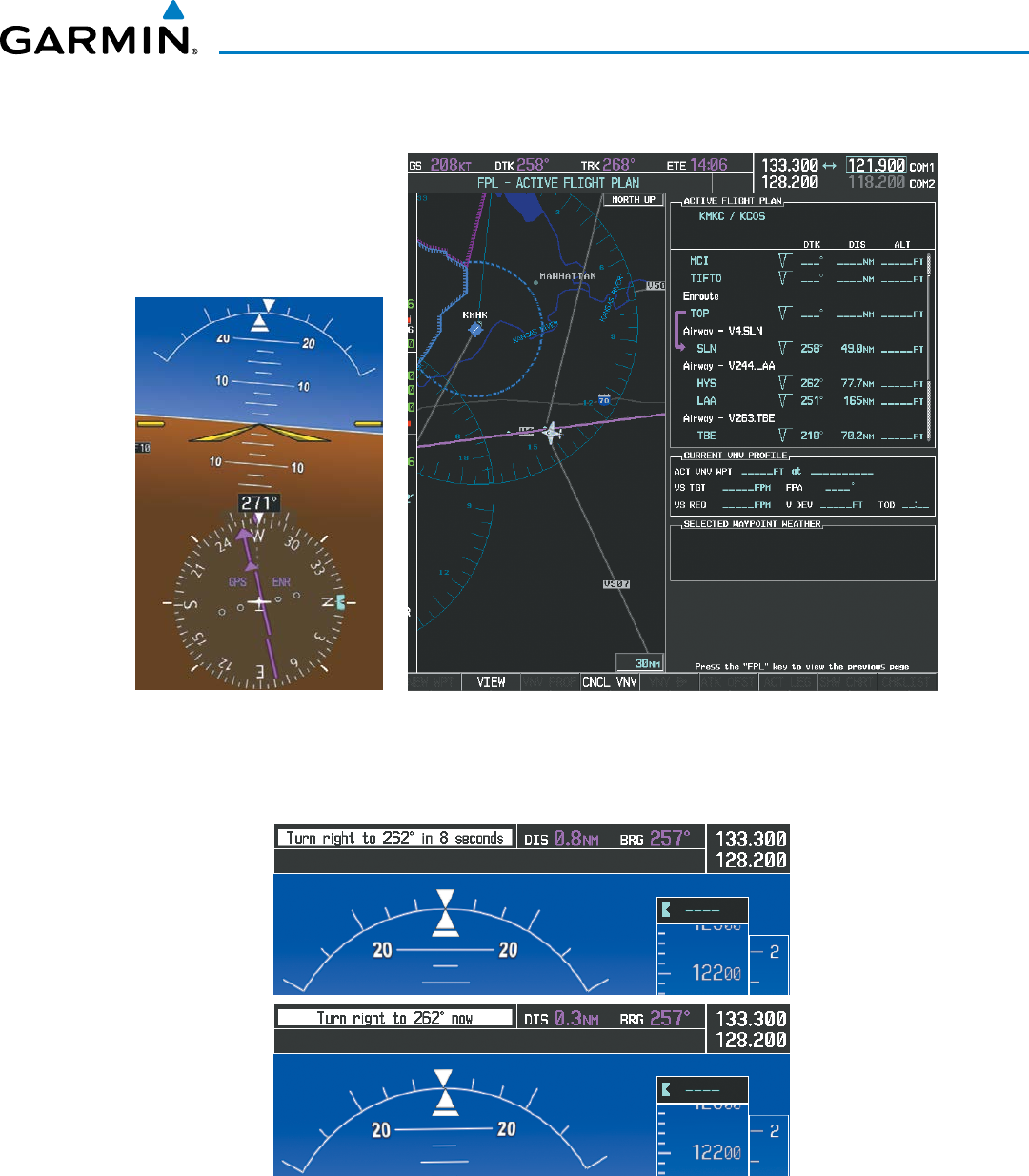
Task: Click the 271° heading box on HSI
Action: coord(259,503)
